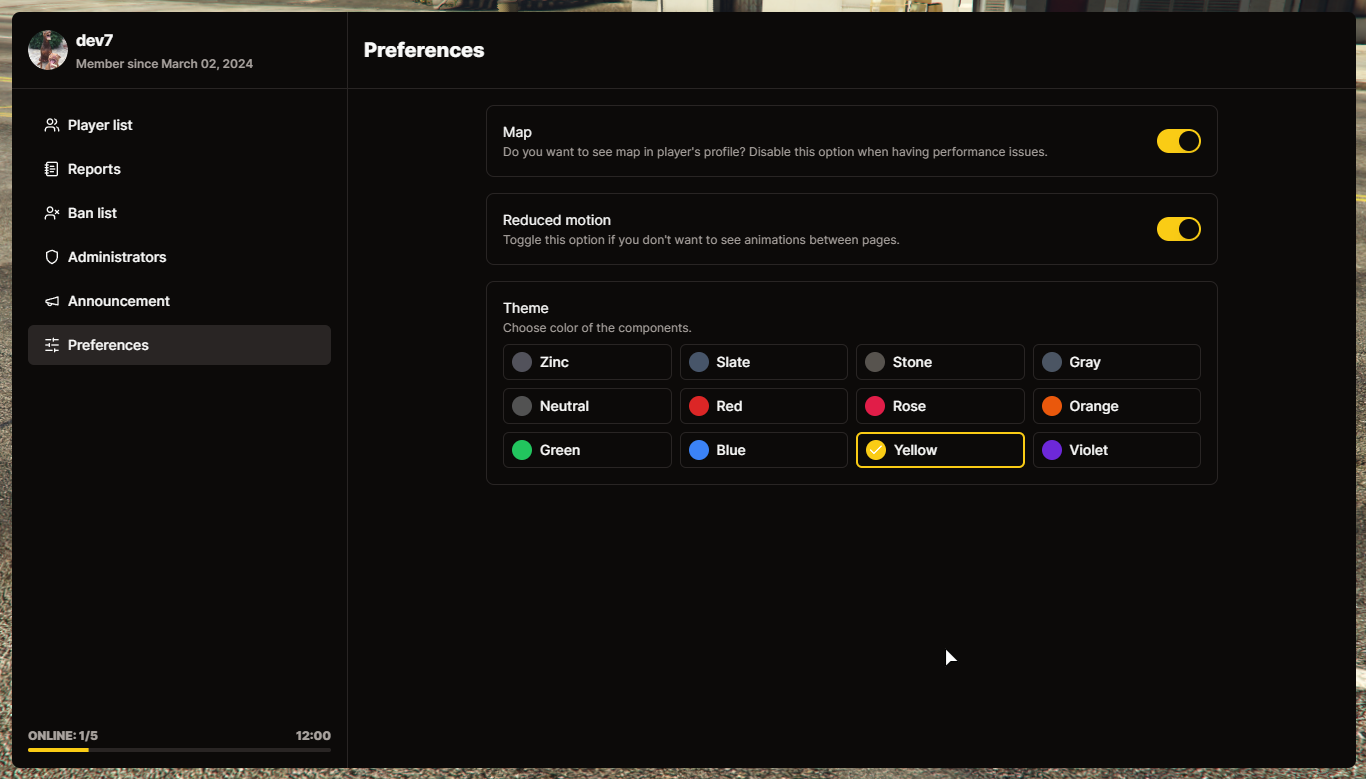
Task: Click the yellow checkmark circle icon
Action: [876, 450]
